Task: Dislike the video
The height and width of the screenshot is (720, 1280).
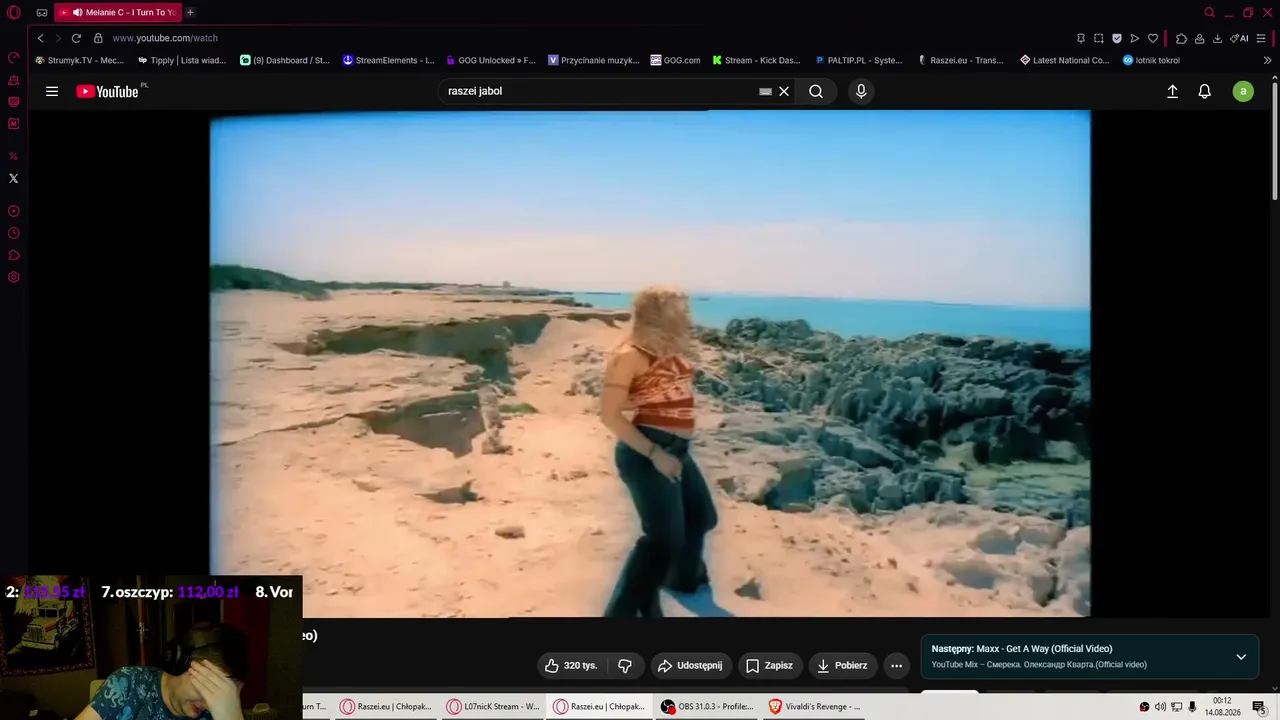Action: pyautogui.click(x=625, y=665)
